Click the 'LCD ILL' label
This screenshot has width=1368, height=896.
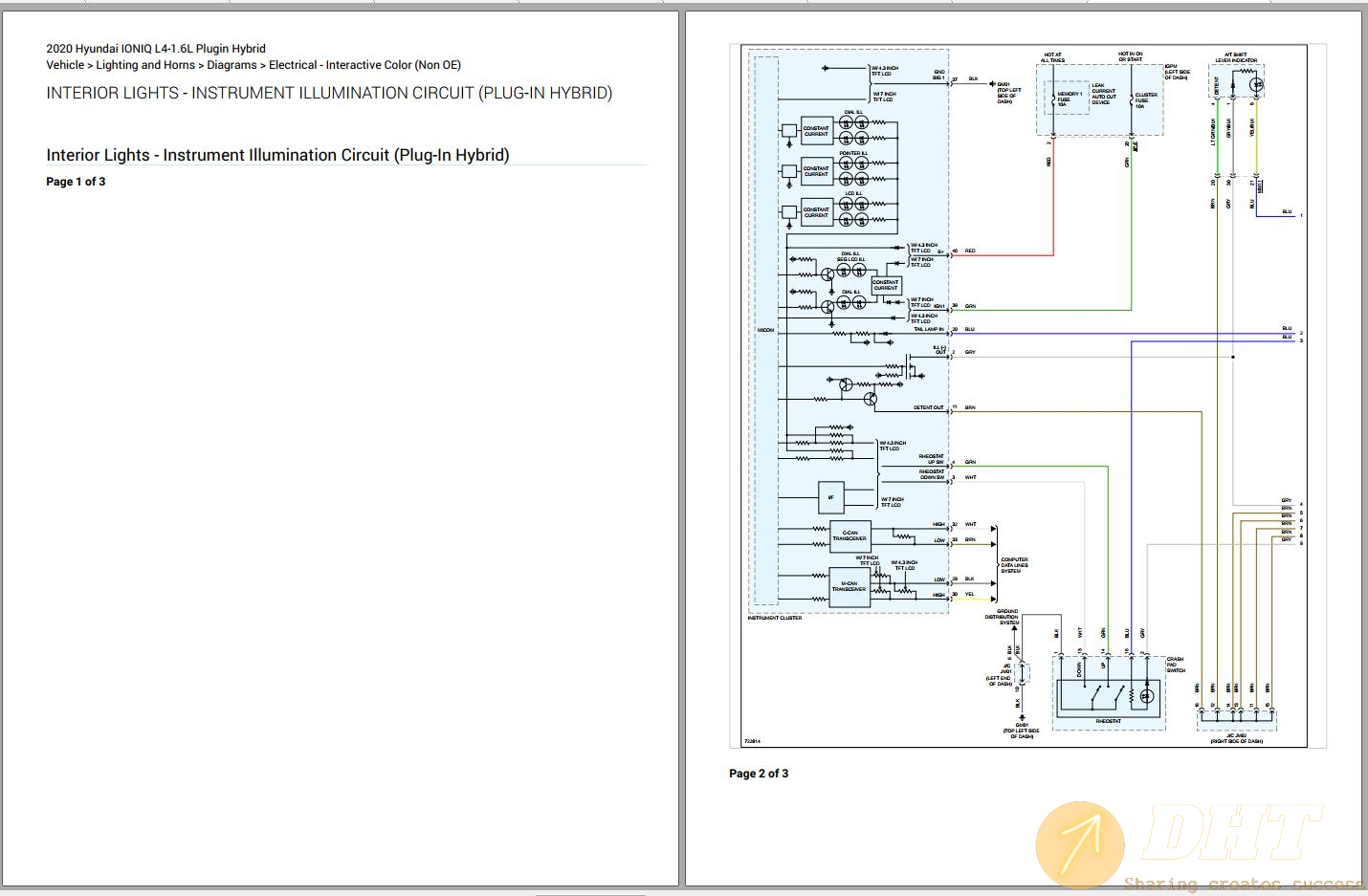coord(854,194)
